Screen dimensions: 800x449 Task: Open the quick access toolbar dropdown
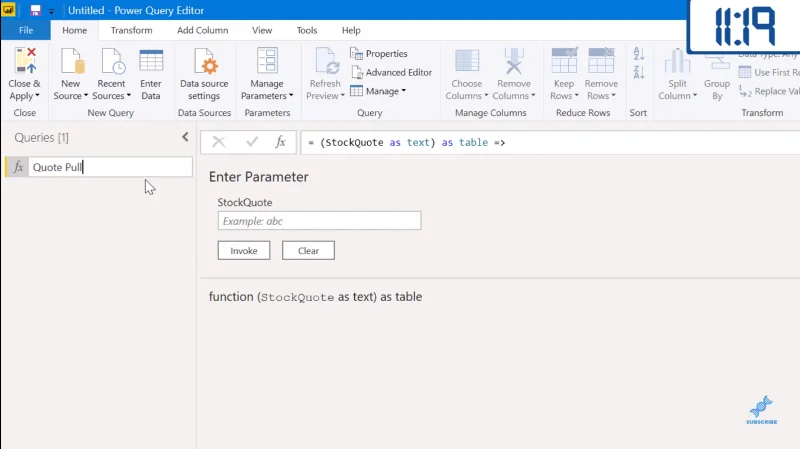coord(51,11)
